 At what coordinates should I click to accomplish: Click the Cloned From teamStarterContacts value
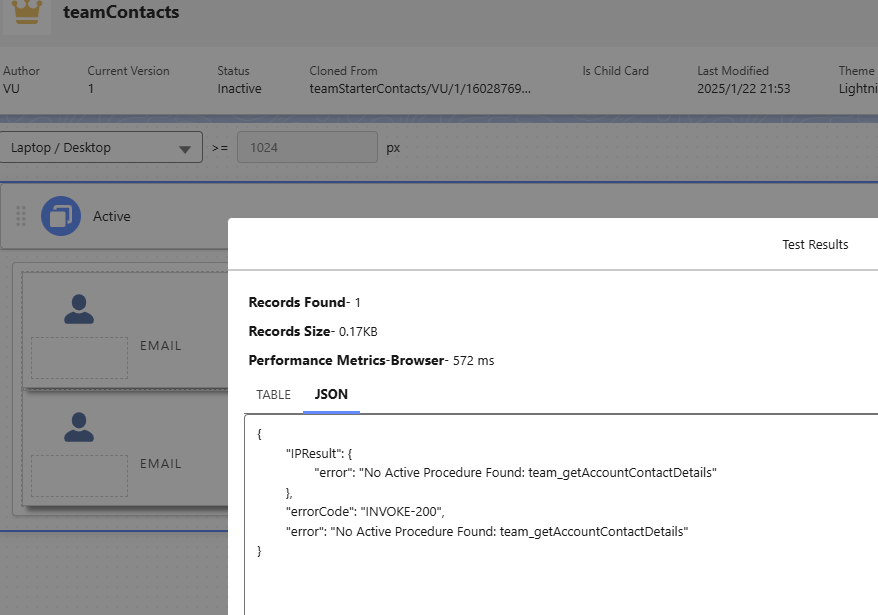tap(420, 88)
